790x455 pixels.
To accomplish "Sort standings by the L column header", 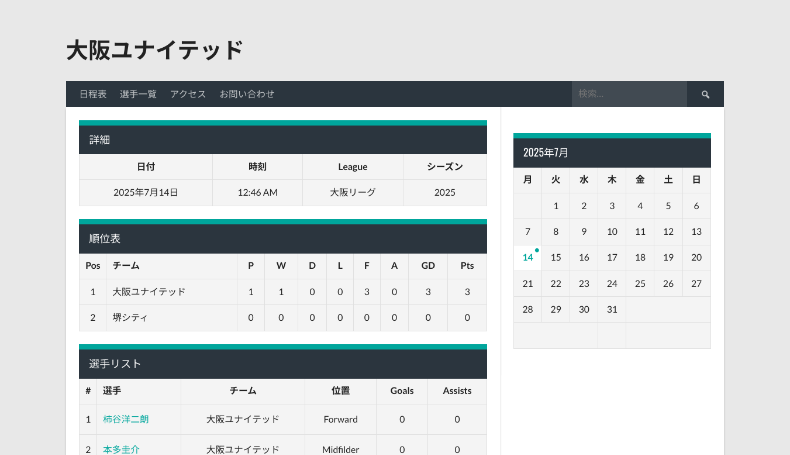I will coord(340,266).
